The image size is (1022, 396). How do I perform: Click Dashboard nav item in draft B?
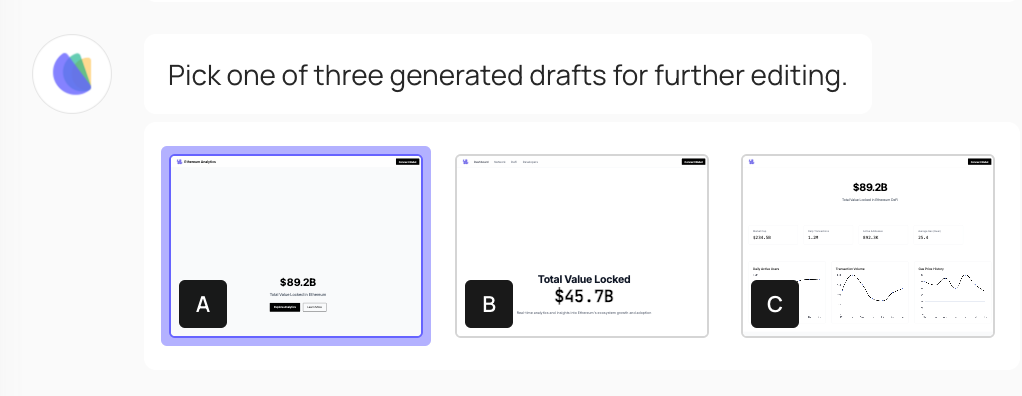[x=481, y=162]
